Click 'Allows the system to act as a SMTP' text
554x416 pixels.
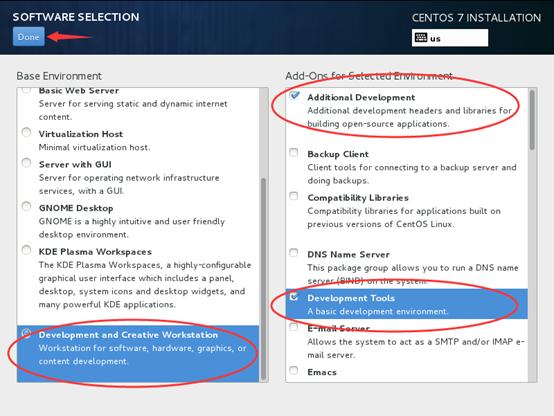pos(416,348)
